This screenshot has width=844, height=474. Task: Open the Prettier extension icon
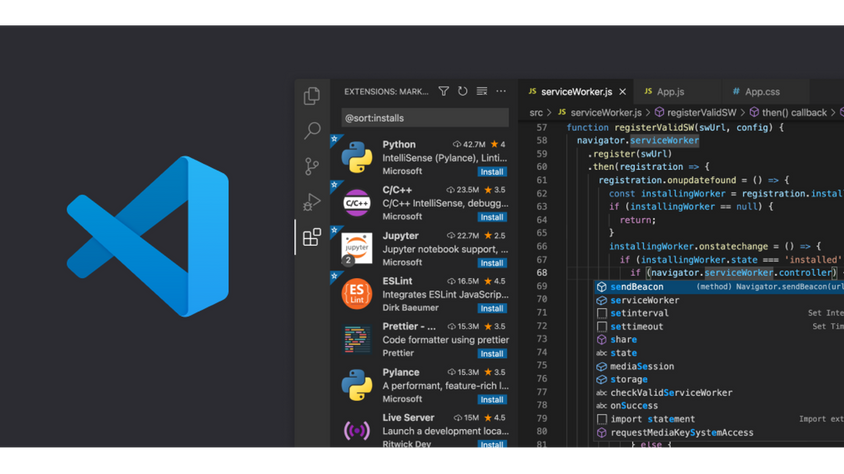[356, 339]
